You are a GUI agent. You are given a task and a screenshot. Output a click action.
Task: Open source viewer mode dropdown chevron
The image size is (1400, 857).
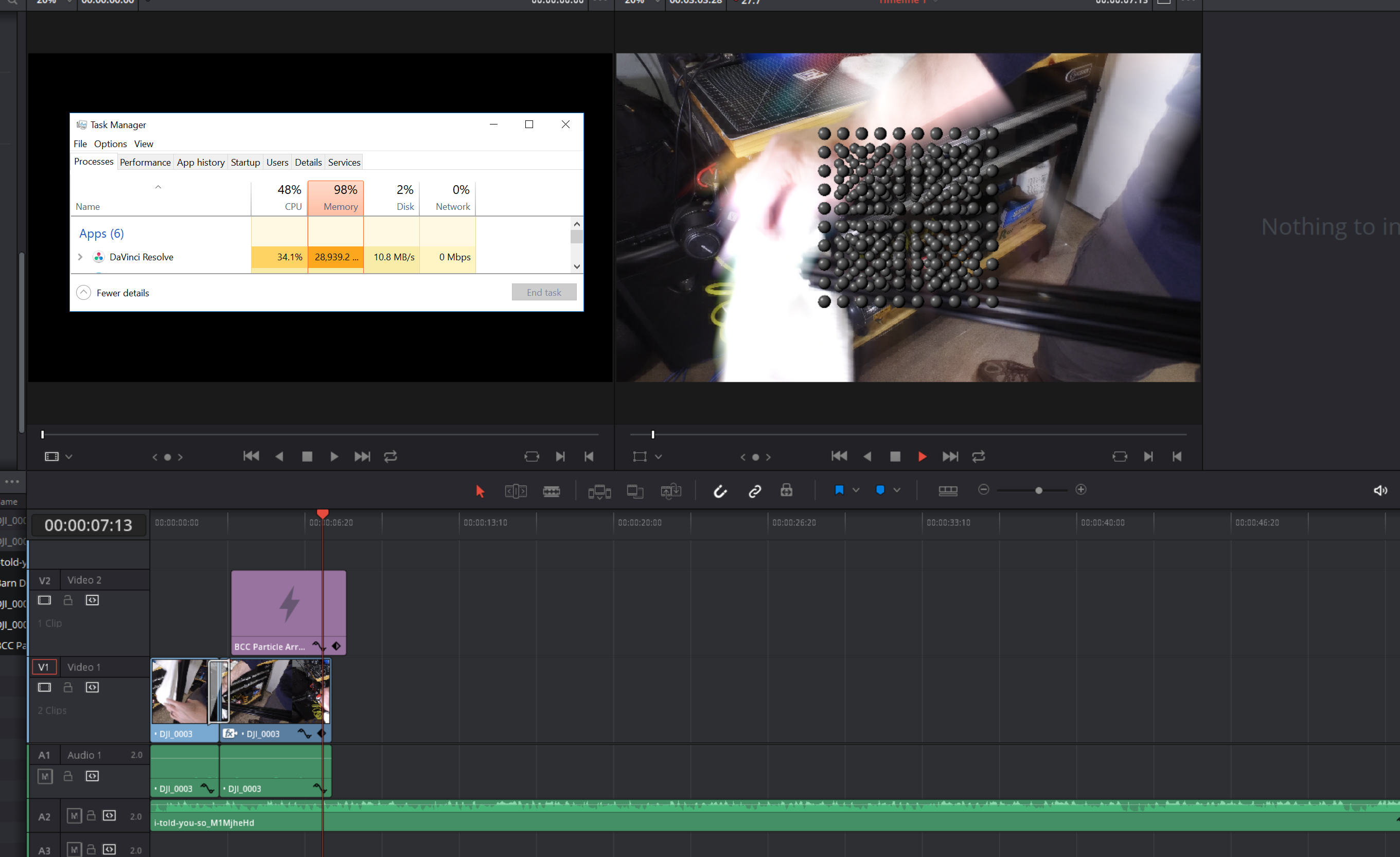point(69,457)
